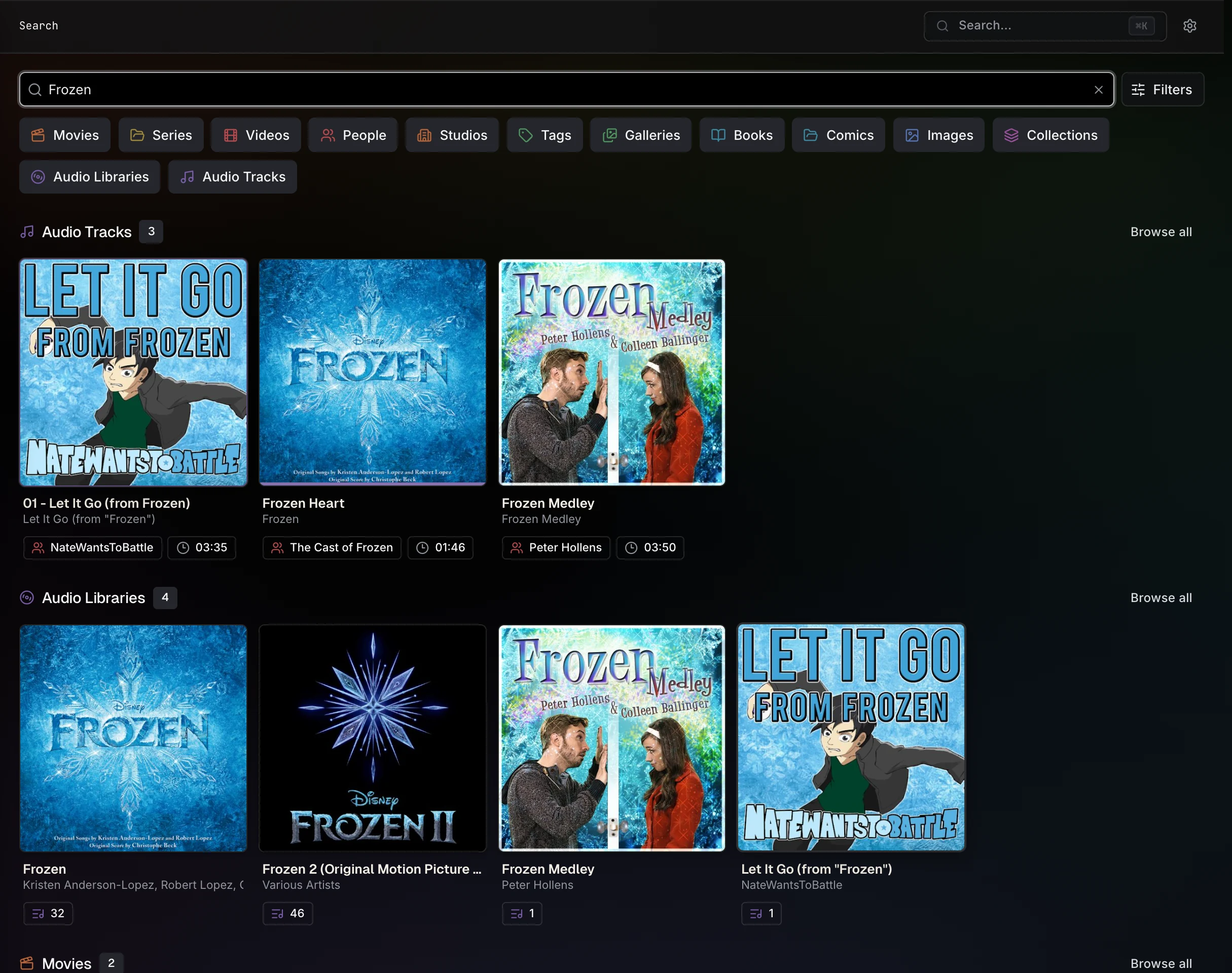1232x973 pixels.
Task: Filter results by Books
Action: 742,135
